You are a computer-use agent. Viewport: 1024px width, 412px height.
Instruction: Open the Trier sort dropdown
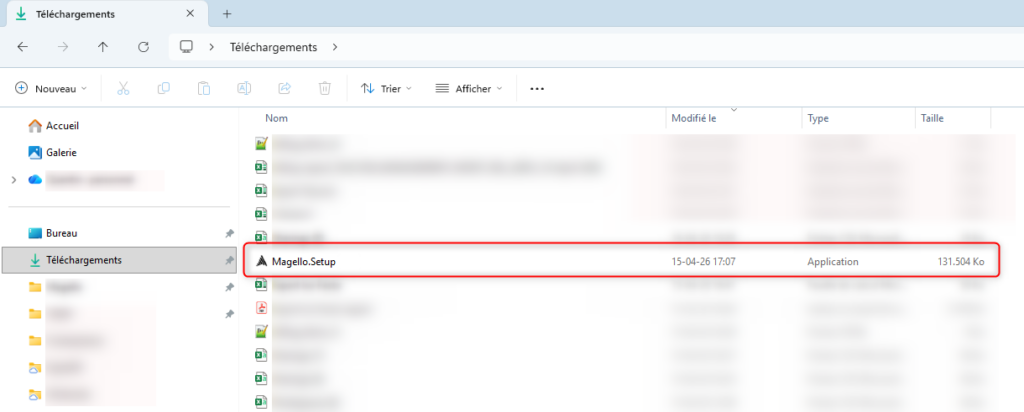387,88
